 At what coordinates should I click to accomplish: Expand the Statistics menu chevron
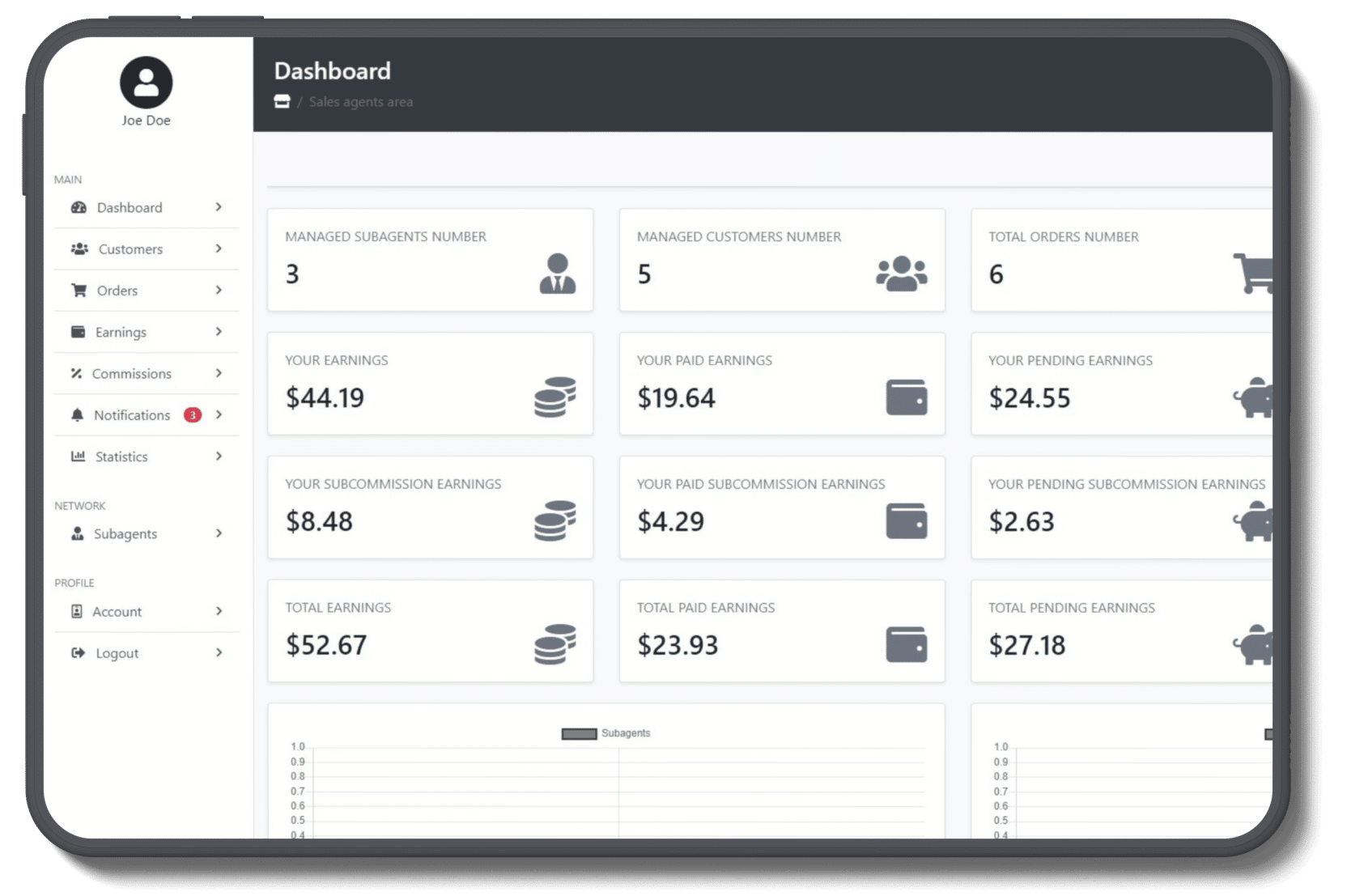pos(219,456)
